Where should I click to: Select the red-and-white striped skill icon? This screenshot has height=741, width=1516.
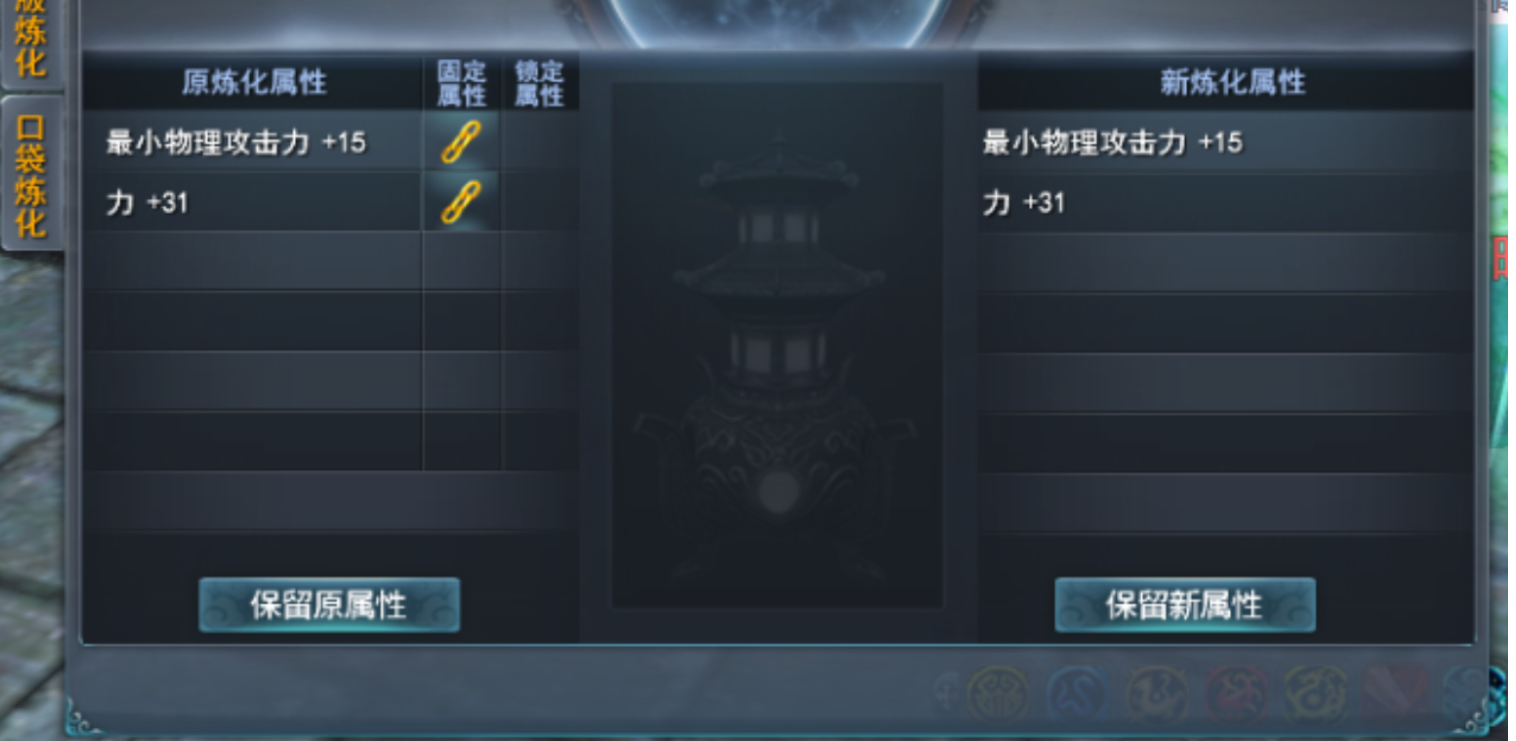point(1394,694)
